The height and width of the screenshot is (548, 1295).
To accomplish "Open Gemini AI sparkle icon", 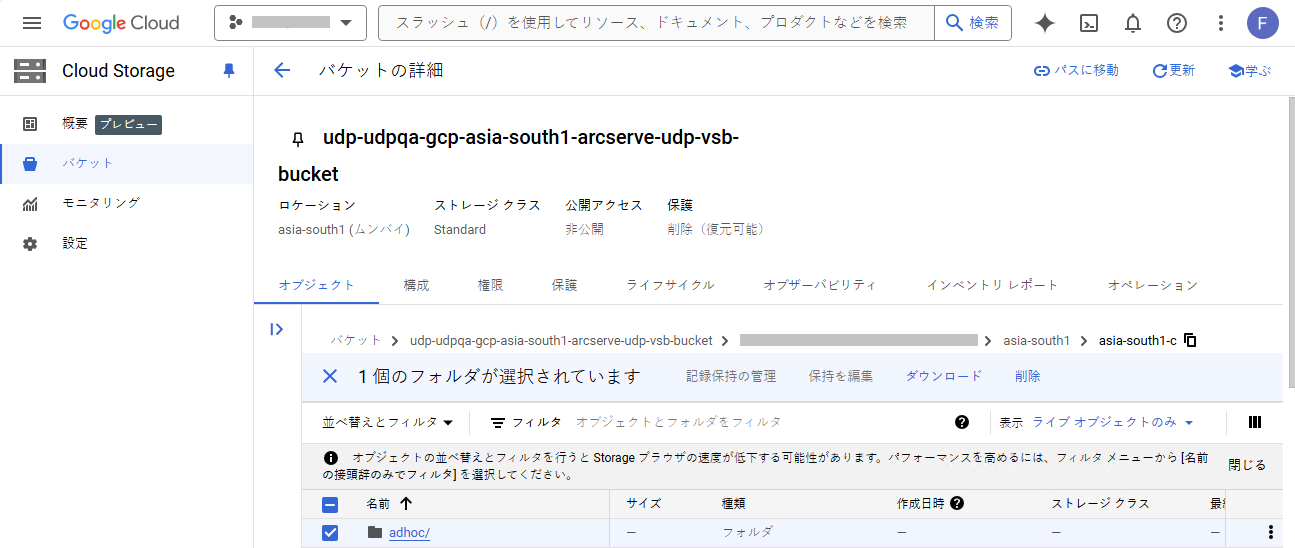I will pyautogui.click(x=1045, y=23).
